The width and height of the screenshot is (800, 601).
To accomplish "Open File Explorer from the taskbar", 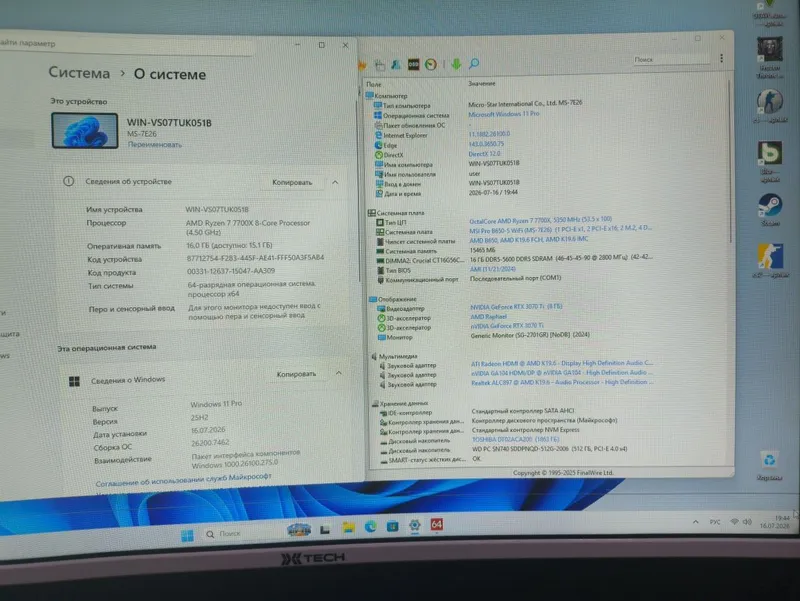I will point(348,528).
